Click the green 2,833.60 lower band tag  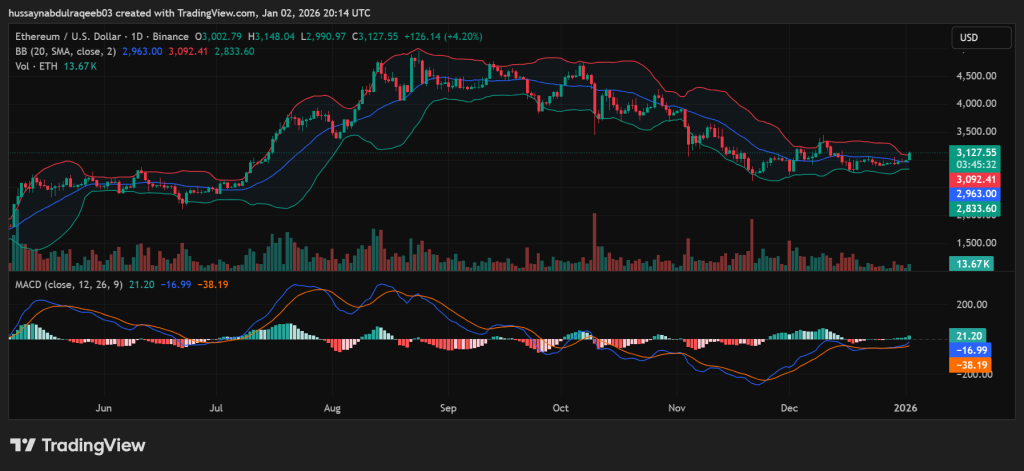[x=968, y=208]
